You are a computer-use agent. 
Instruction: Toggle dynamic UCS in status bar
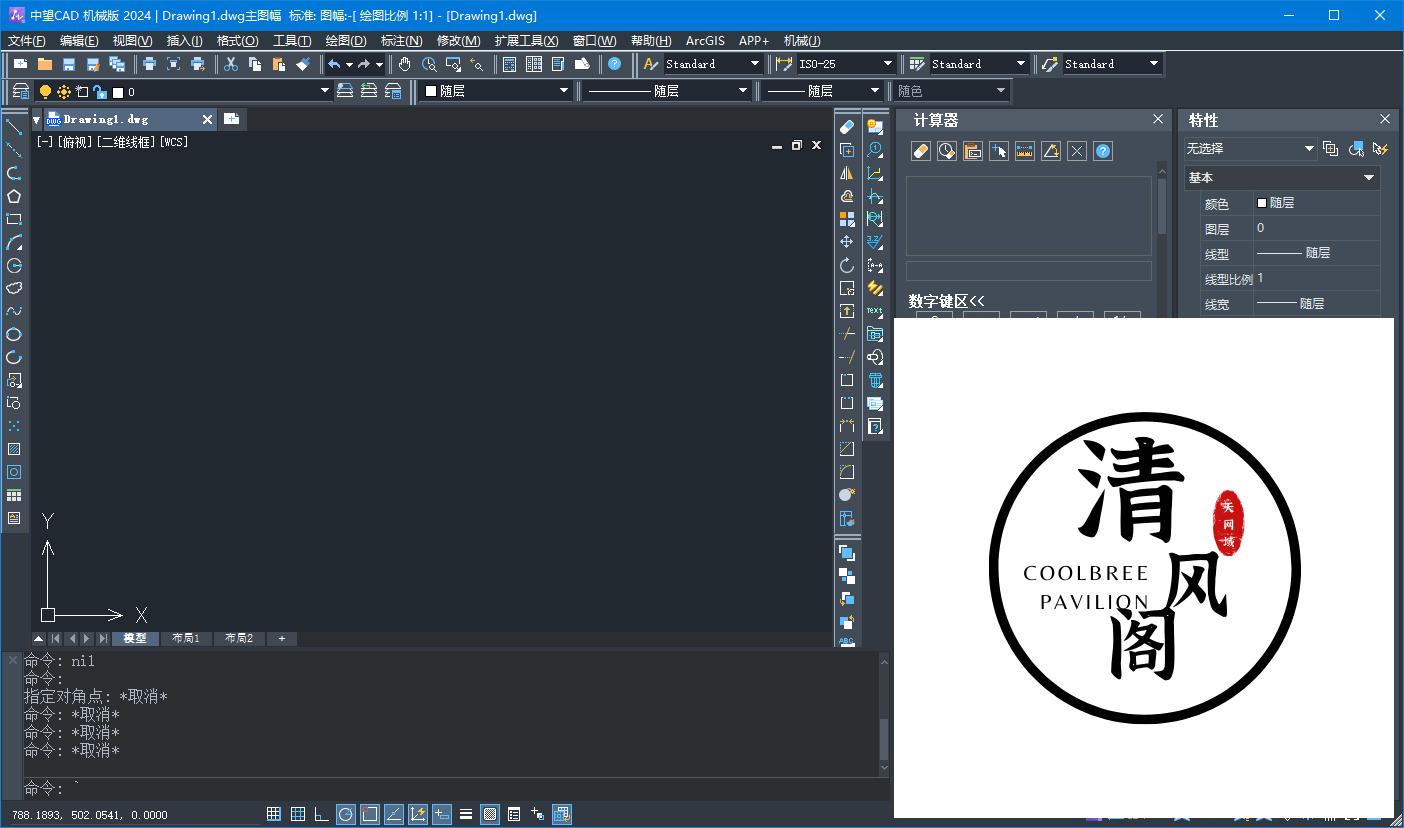point(418,814)
